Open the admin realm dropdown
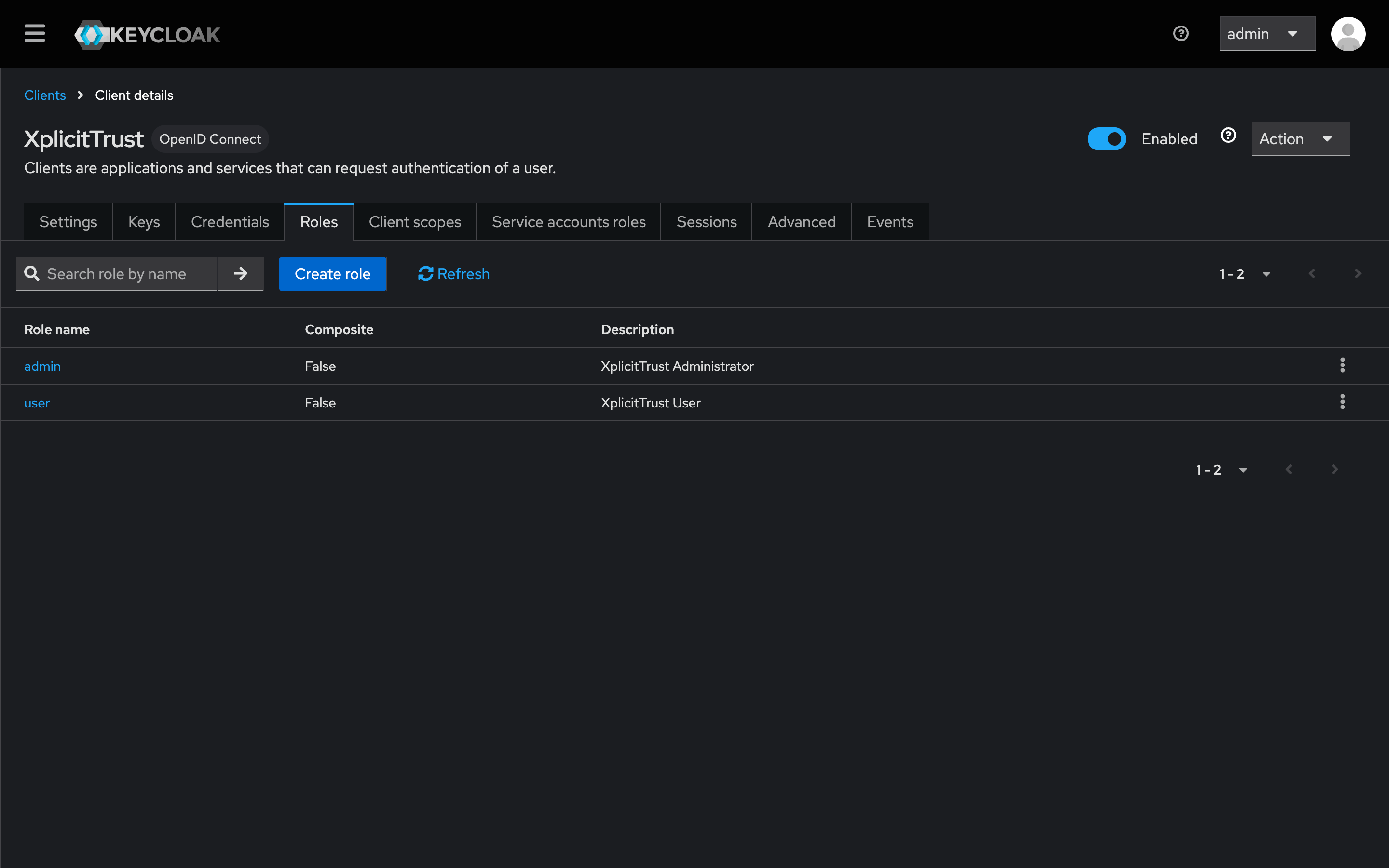Viewport: 1389px width, 868px height. (1267, 34)
